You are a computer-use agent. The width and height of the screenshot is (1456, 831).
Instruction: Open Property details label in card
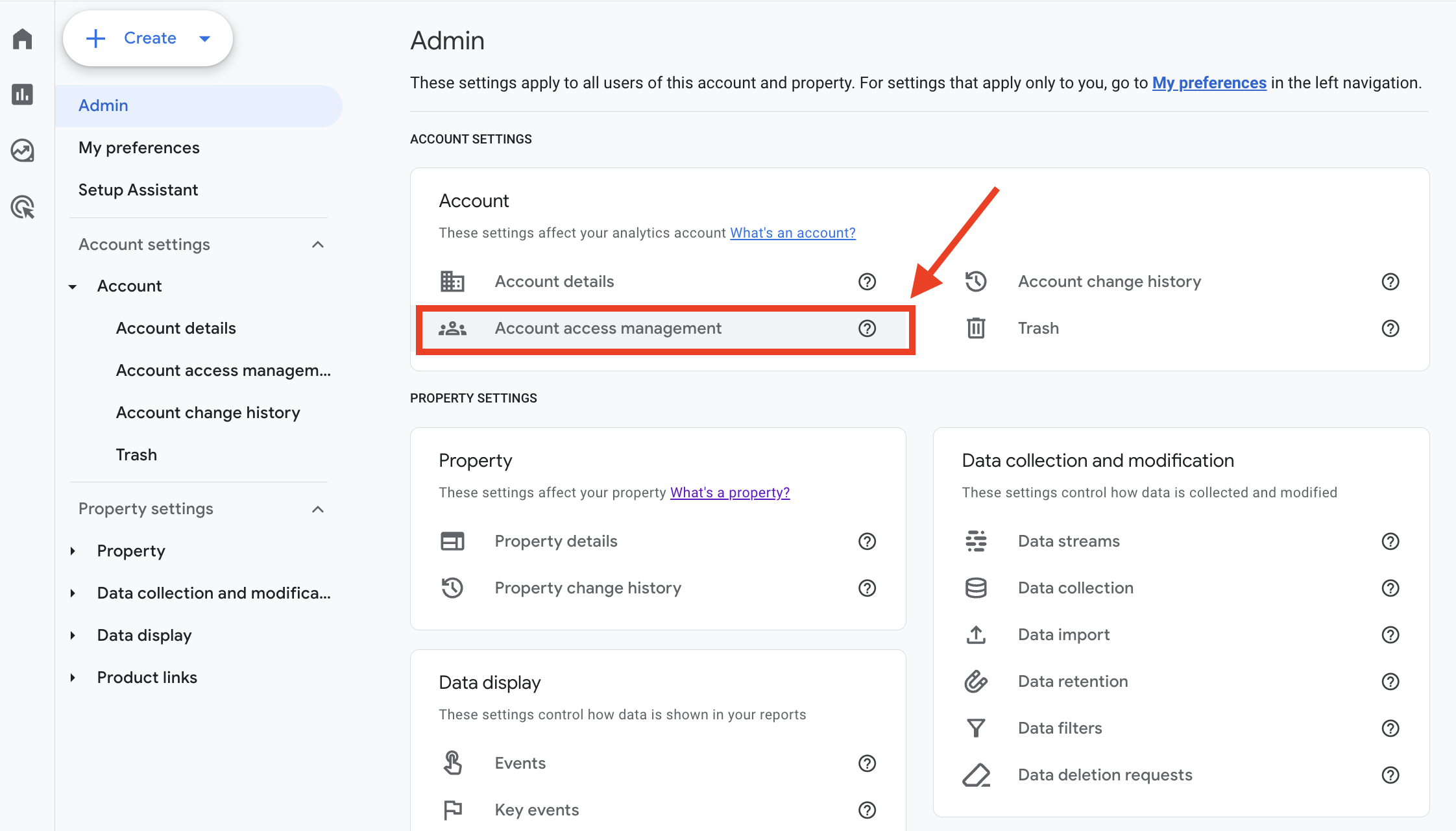pyautogui.click(x=556, y=541)
